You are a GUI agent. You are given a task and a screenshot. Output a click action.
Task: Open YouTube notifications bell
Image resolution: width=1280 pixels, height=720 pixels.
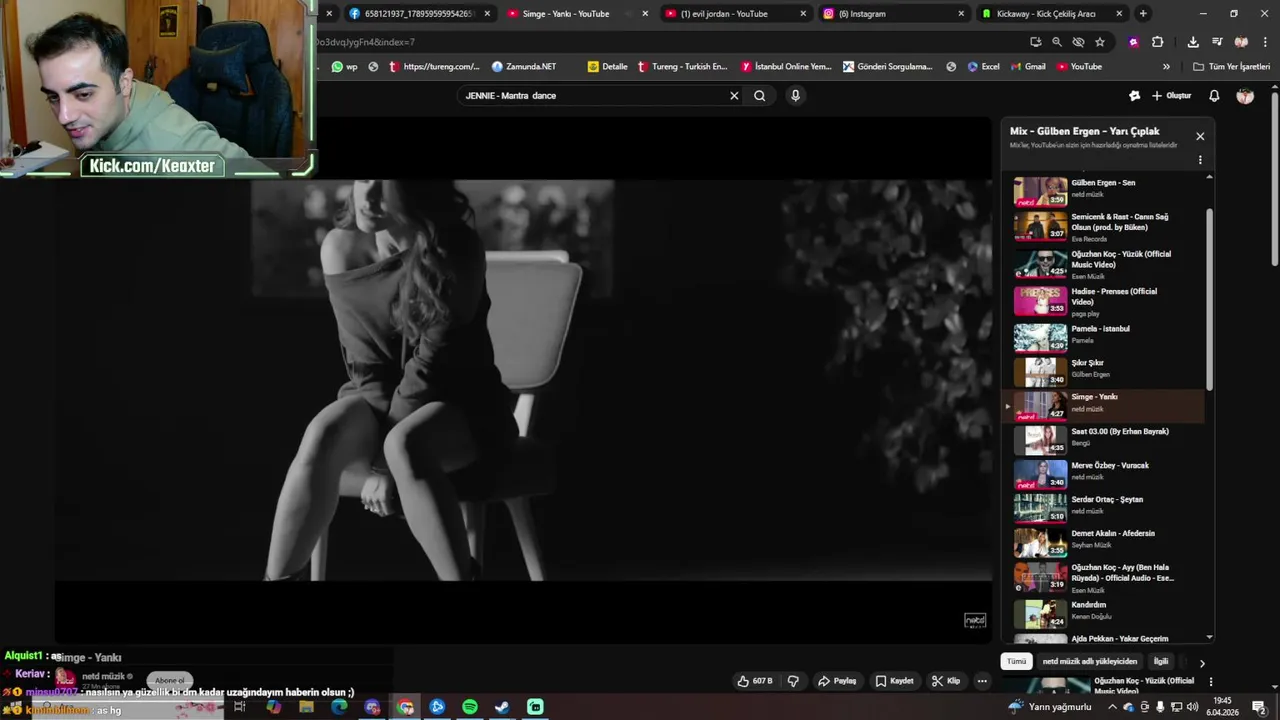pyautogui.click(x=1214, y=96)
